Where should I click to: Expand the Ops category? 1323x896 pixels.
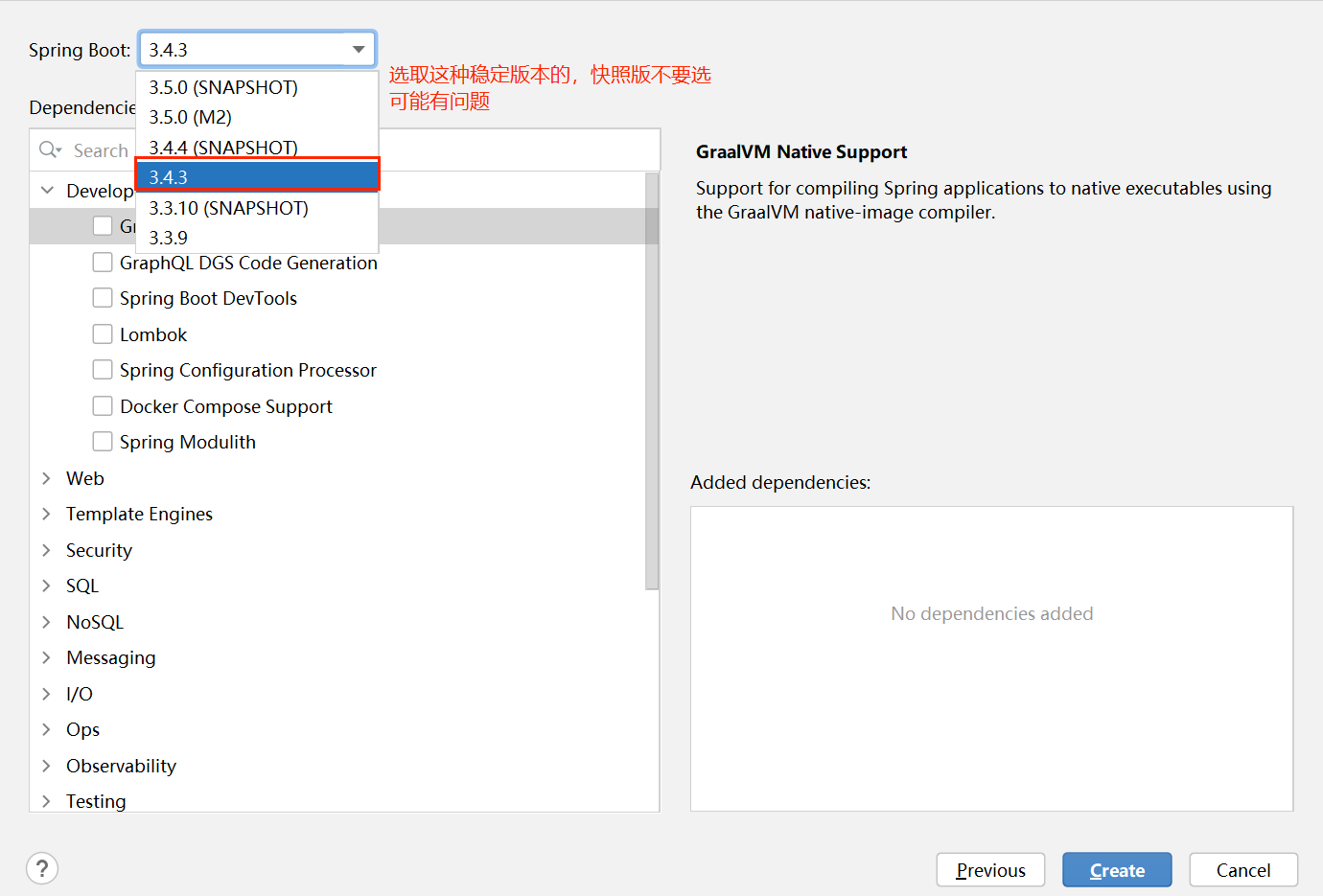point(47,729)
